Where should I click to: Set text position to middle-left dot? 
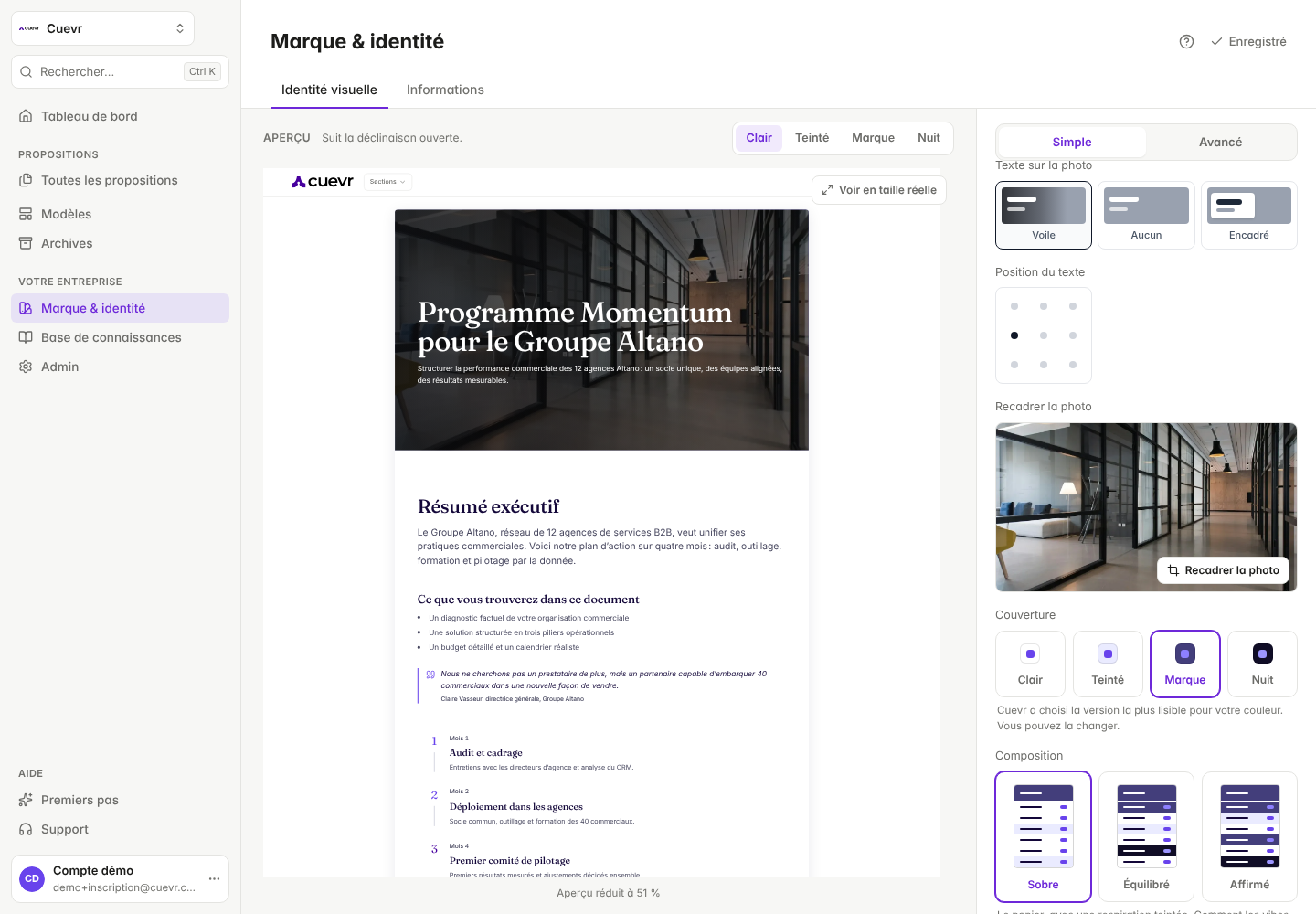coord(1014,335)
